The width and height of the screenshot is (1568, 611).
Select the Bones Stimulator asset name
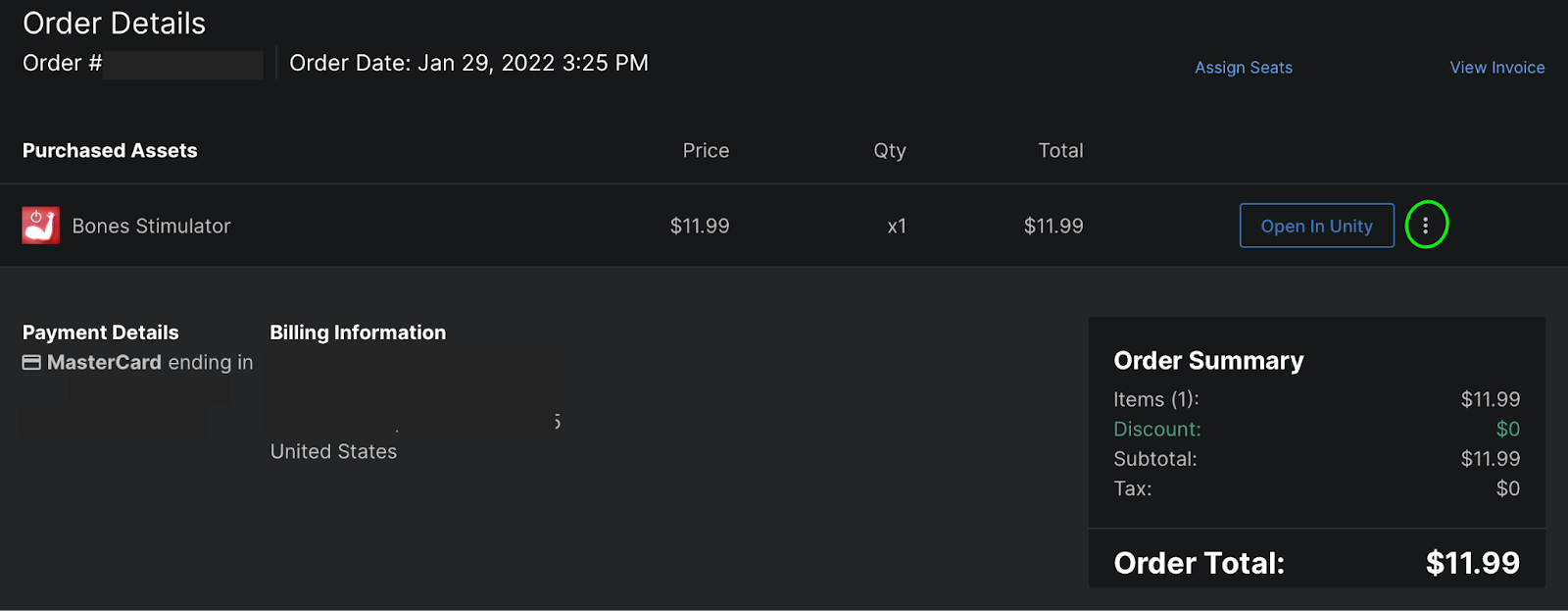[151, 227]
